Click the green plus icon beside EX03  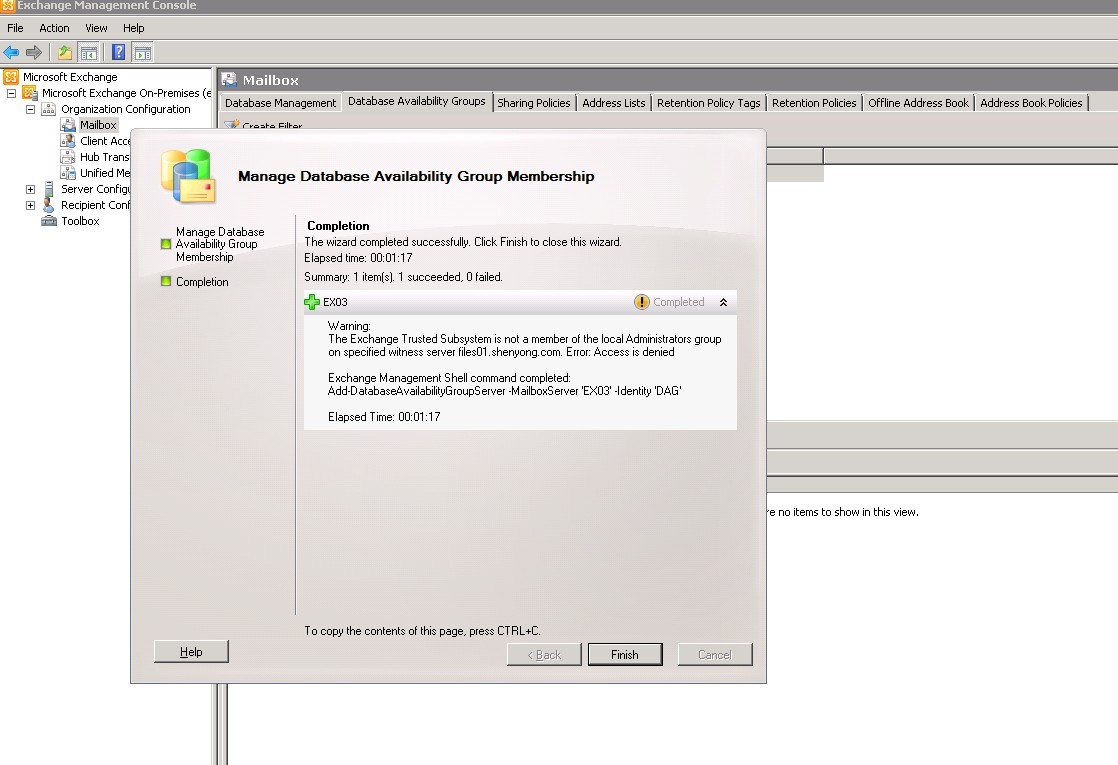click(x=312, y=302)
